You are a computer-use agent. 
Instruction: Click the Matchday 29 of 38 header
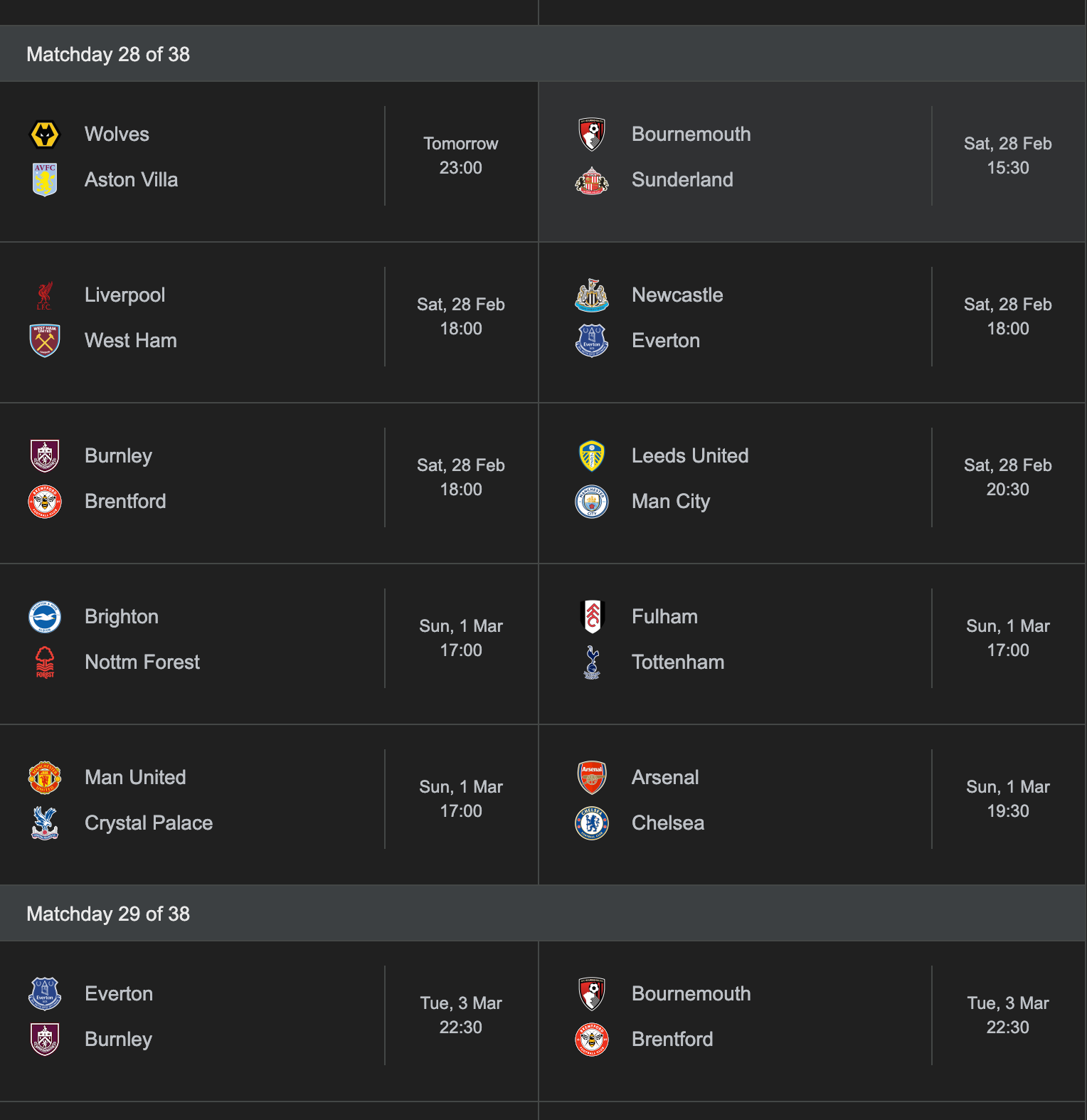(x=107, y=914)
